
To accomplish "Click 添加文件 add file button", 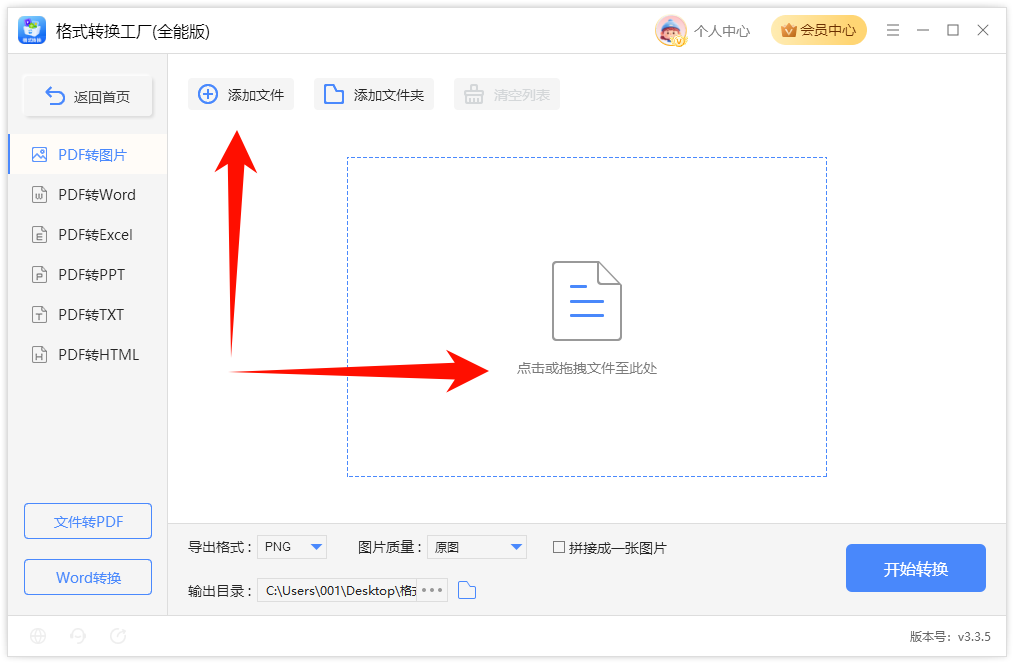I will click(x=241, y=94).
